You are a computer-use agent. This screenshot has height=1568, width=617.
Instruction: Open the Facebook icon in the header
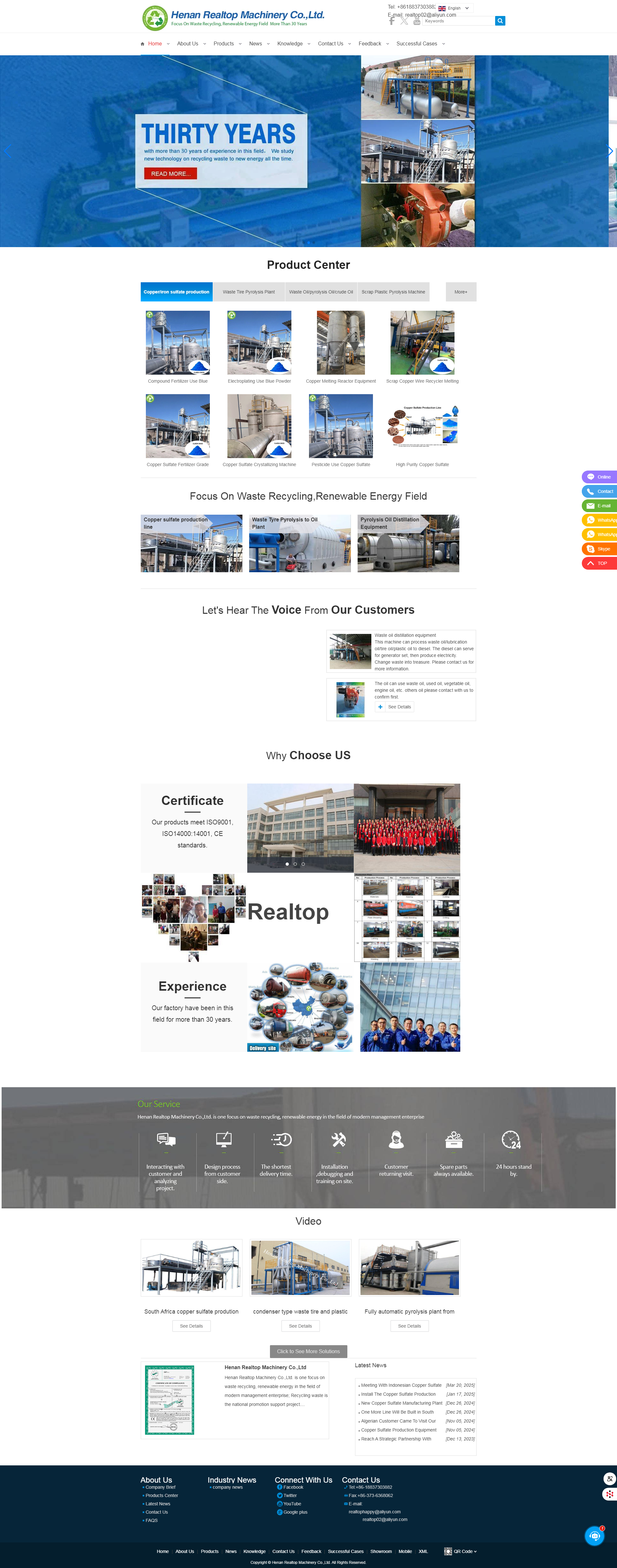pos(392,21)
